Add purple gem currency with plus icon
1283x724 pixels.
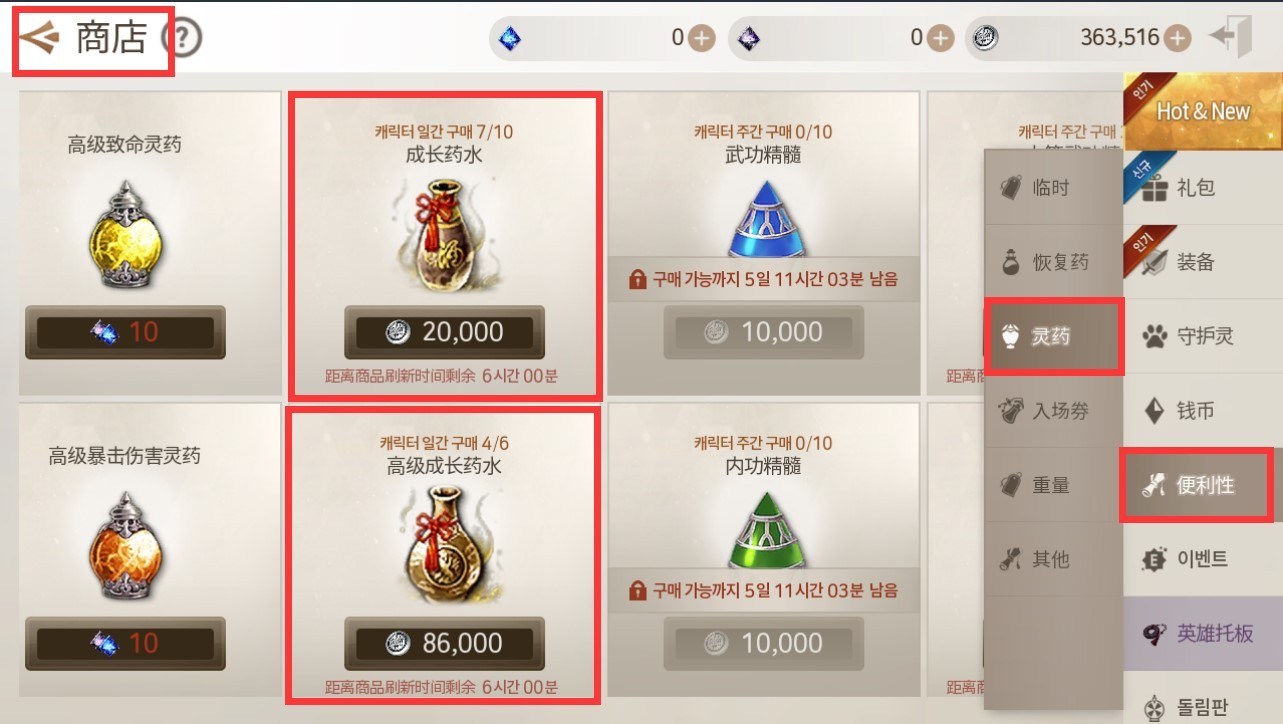940,38
